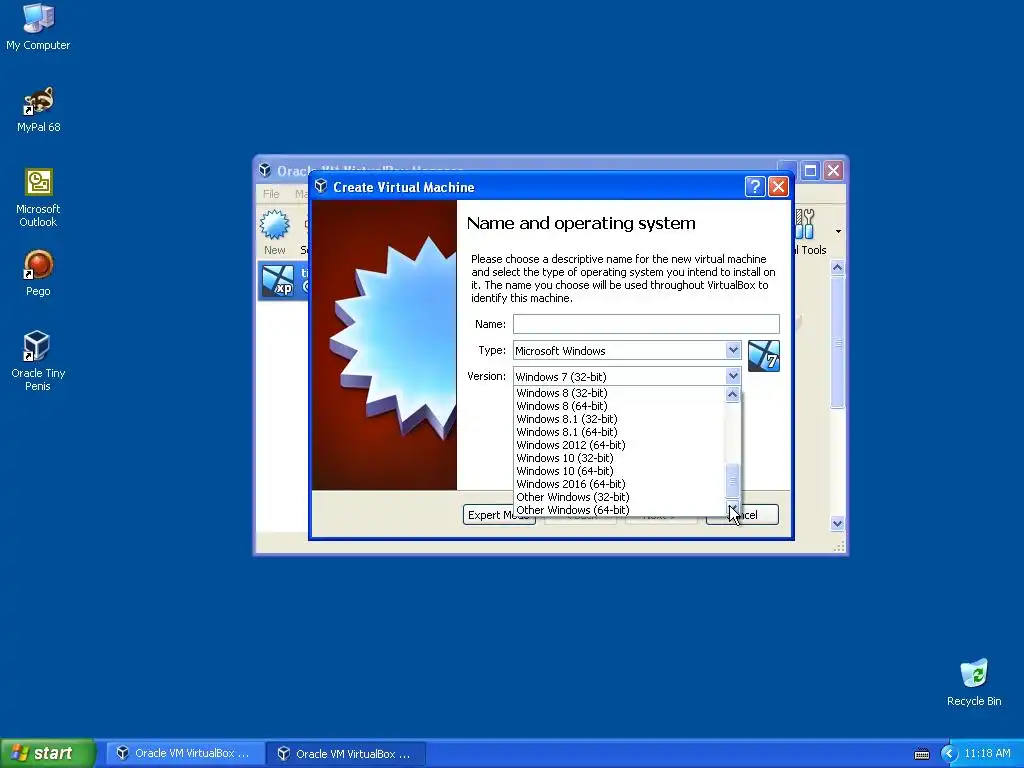This screenshot has width=1024, height=768.
Task: Click the help question mark in dialog title
Action: tap(755, 187)
